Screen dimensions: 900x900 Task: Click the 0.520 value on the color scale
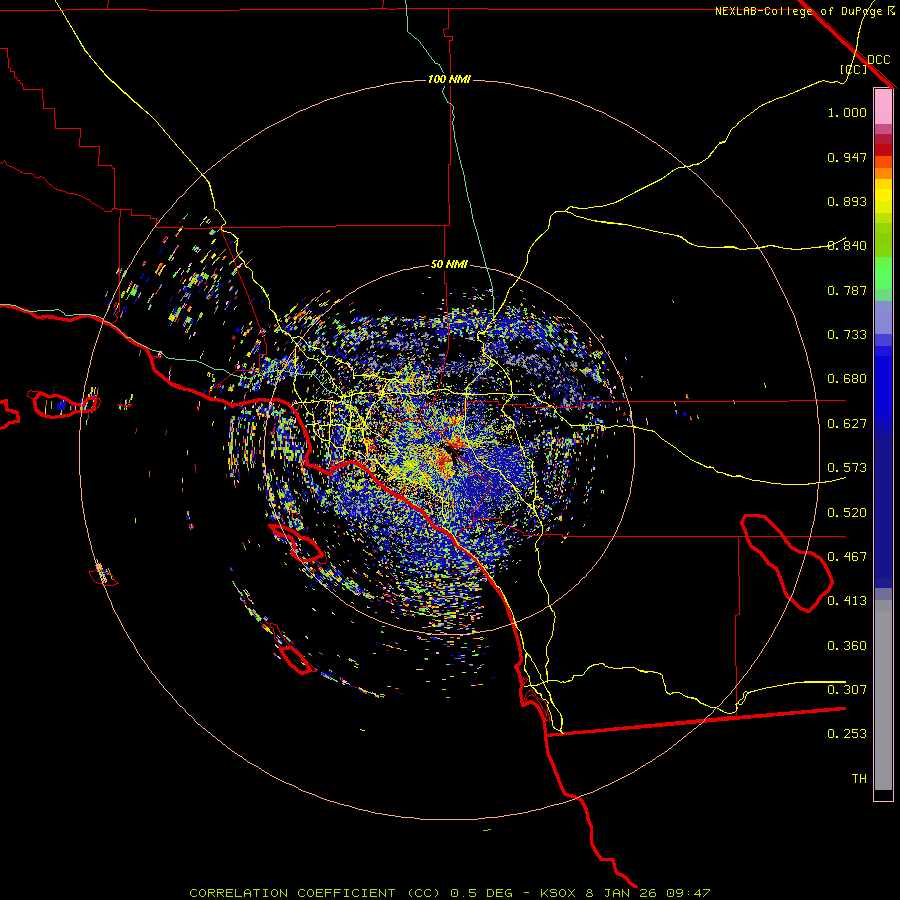tap(847, 513)
